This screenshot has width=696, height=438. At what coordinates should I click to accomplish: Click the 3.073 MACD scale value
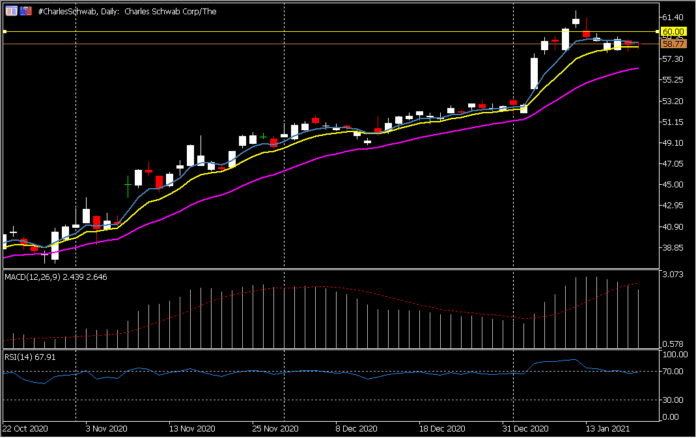coord(672,275)
